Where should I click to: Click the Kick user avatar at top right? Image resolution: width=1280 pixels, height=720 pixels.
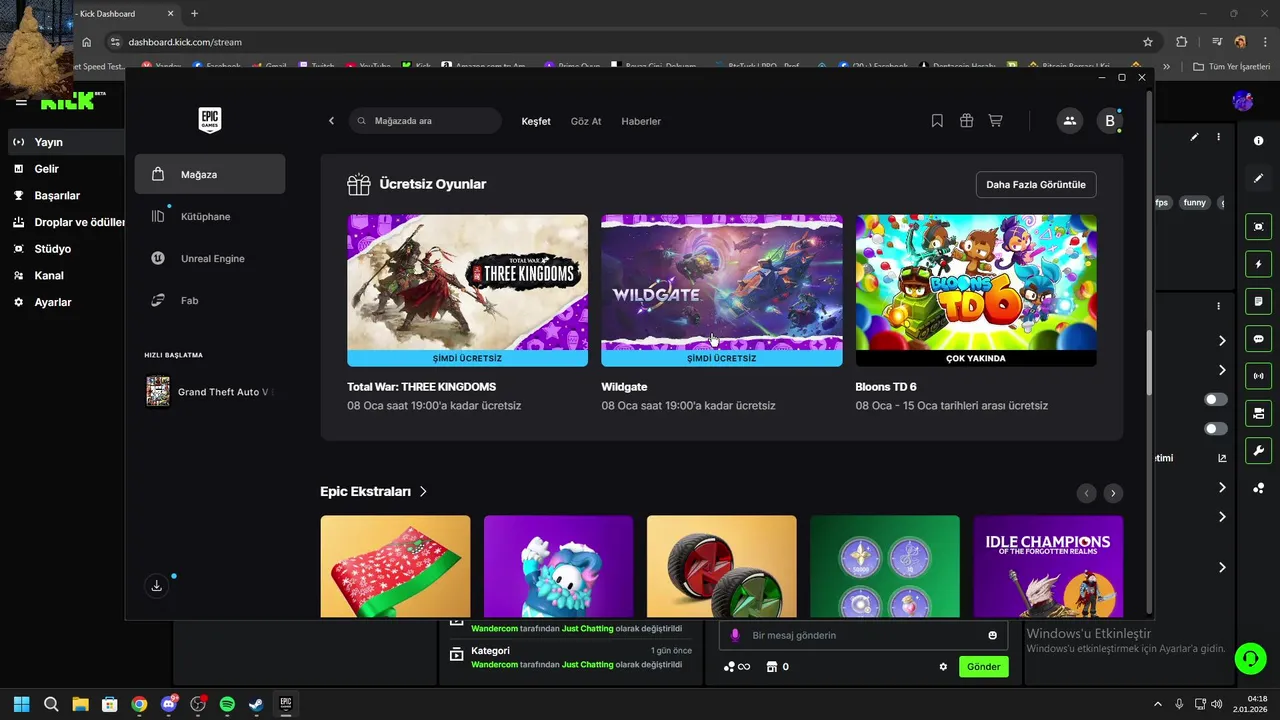pos(1243,101)
